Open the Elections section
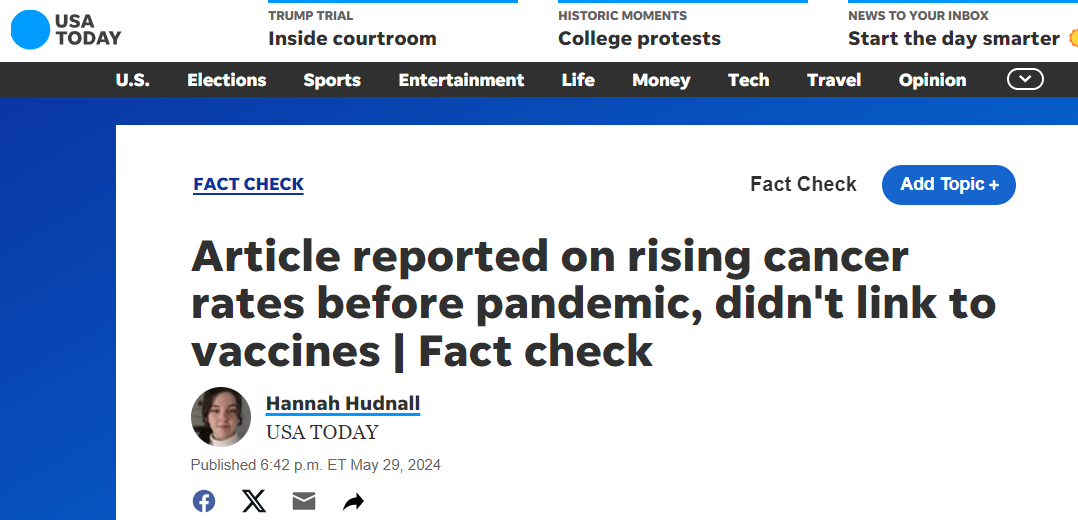The image size is (1078, 520). [x=226, y=80]
